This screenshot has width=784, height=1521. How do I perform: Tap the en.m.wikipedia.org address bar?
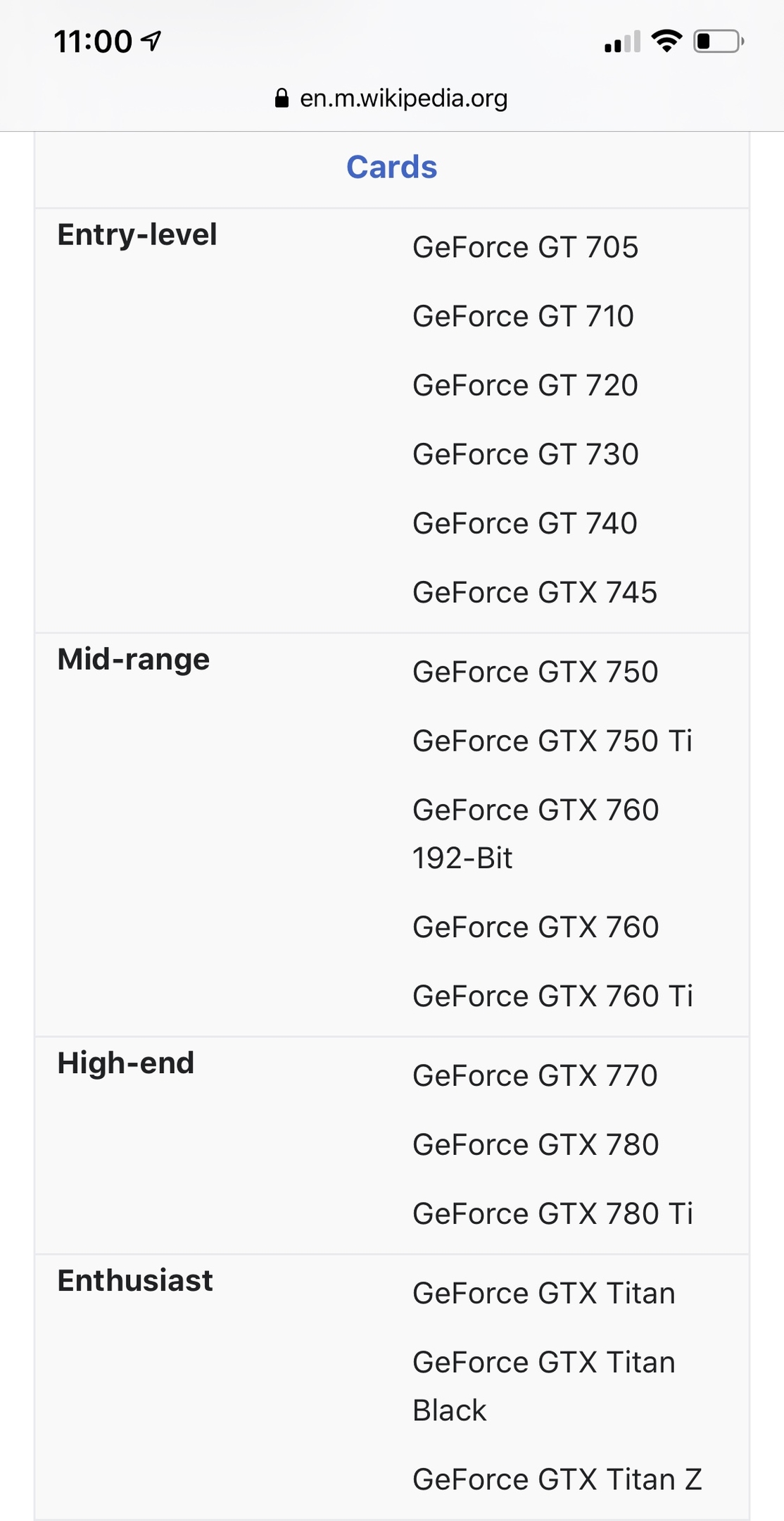click(x=392, y=98)
